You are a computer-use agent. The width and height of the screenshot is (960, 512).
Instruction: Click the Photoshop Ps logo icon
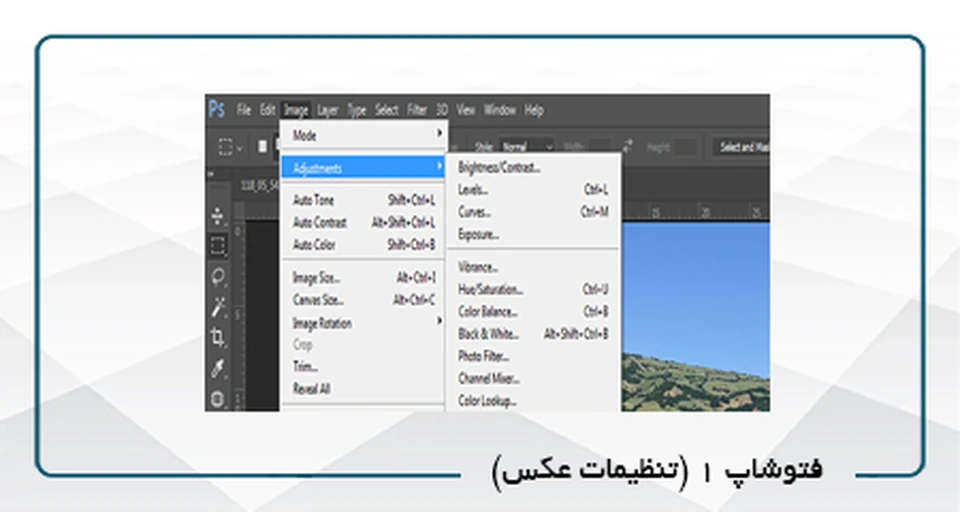click(x=217, y=110)
